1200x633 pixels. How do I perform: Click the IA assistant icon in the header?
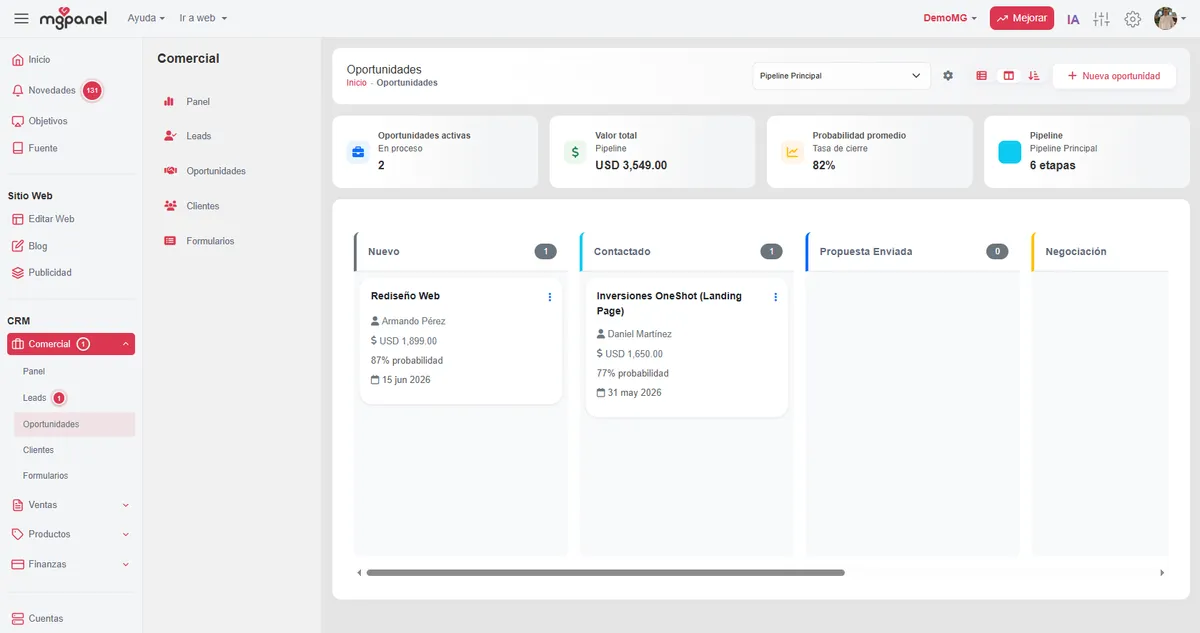point(1073,19)
